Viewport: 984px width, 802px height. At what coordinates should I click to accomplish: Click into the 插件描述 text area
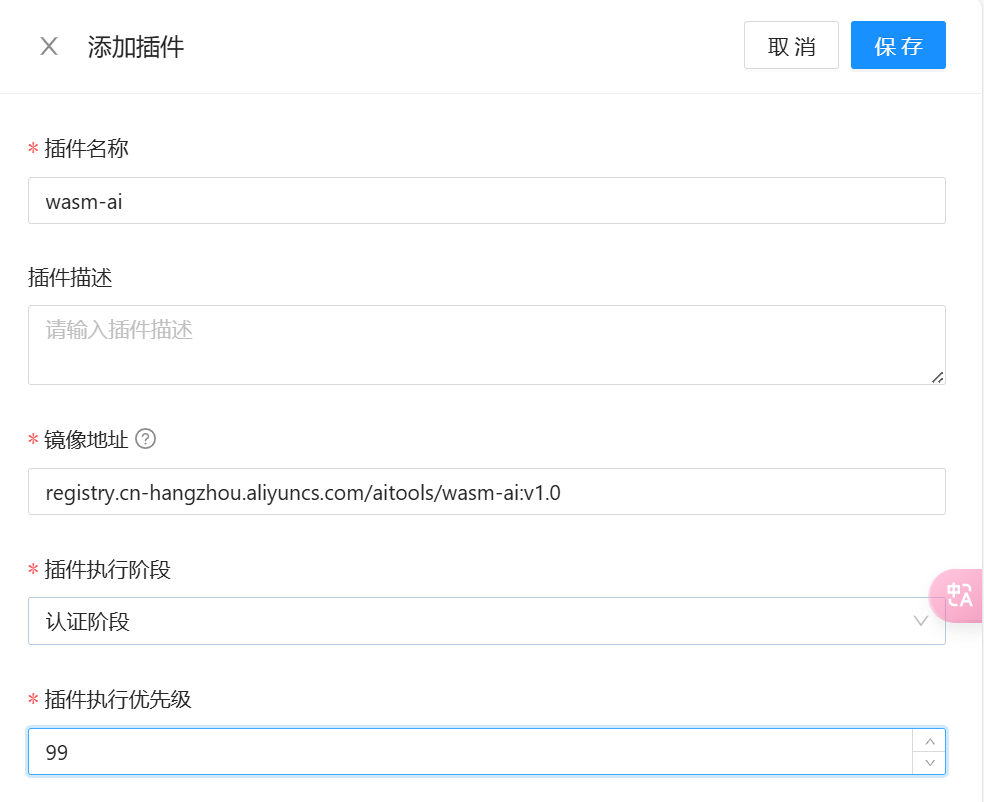tap(486, 344)
